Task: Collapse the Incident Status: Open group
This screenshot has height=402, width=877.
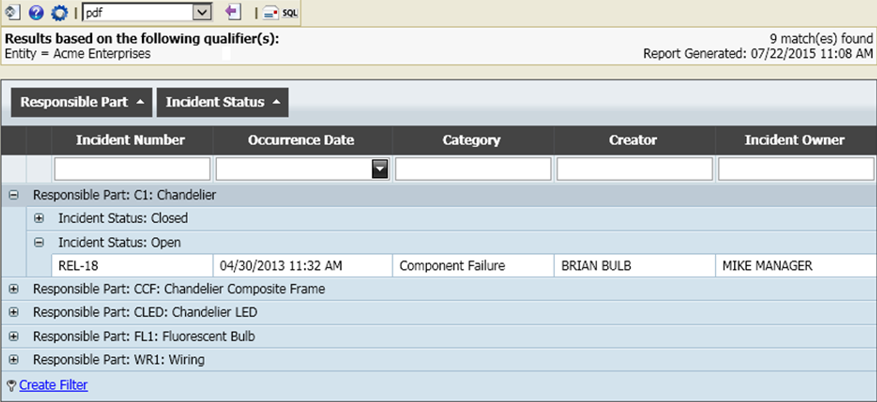Action: tap(39, 242)
